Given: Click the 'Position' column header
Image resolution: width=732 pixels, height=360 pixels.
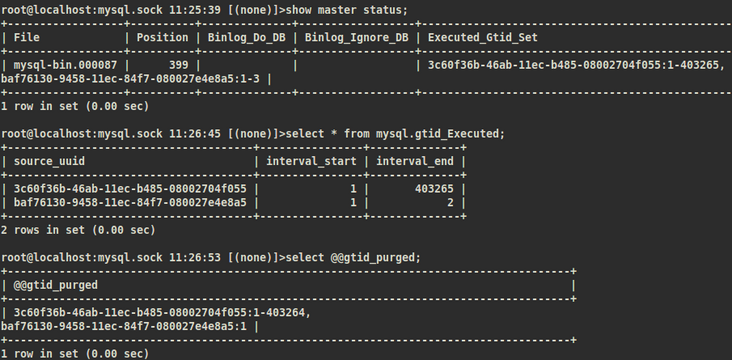Looking at the screenshot, I should pos(162,37).
